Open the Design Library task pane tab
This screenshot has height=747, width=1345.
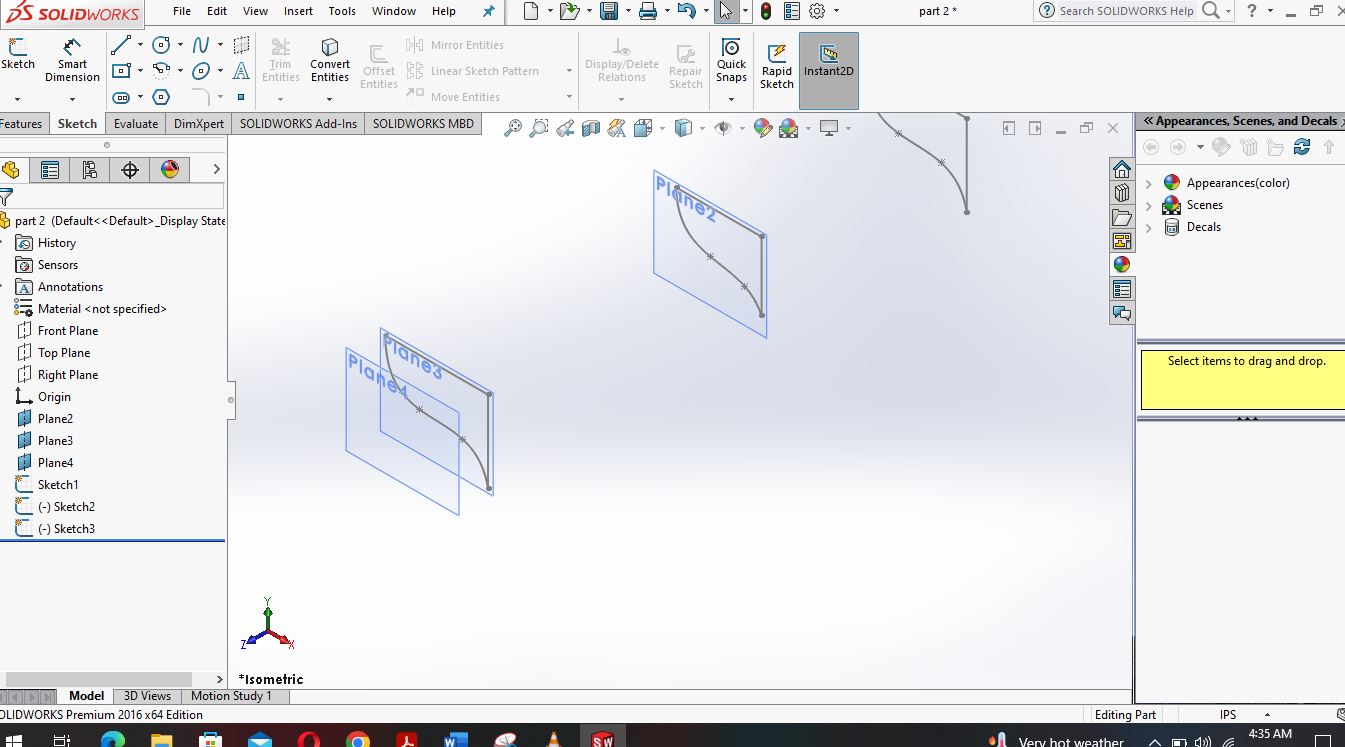click(1122, 192)
